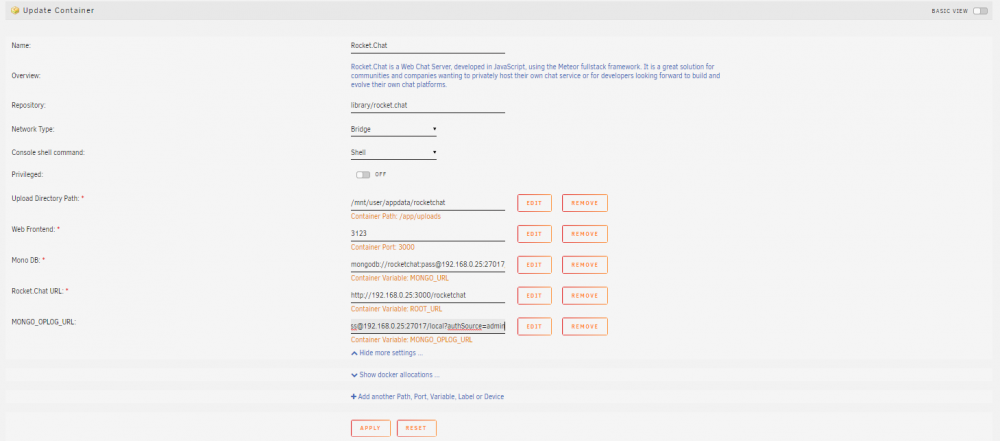This screenshot has height=441, width=1000.
Task: Edit the Rocket.Chat URL variable
Action: [534, 295]
